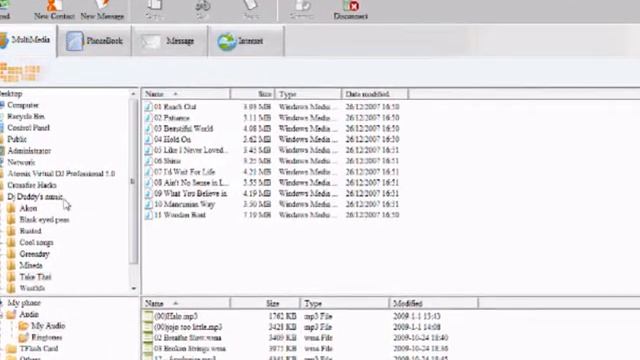Open the My Audio phone folder

point(48,326)
